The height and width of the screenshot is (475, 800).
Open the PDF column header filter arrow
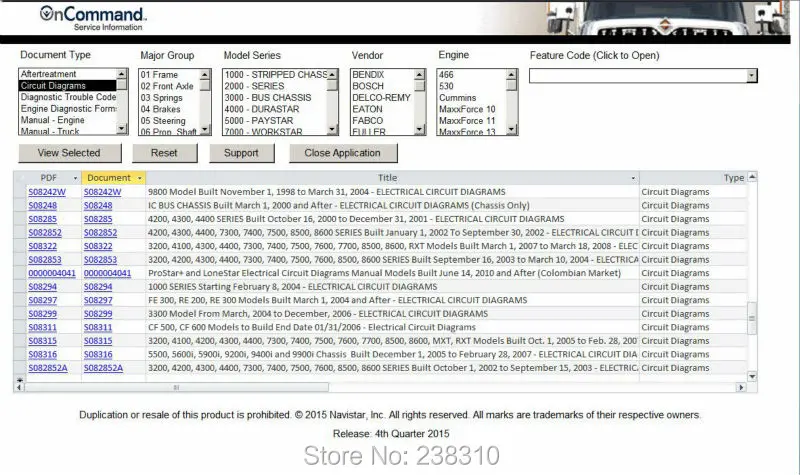click(x=76, y=178)
